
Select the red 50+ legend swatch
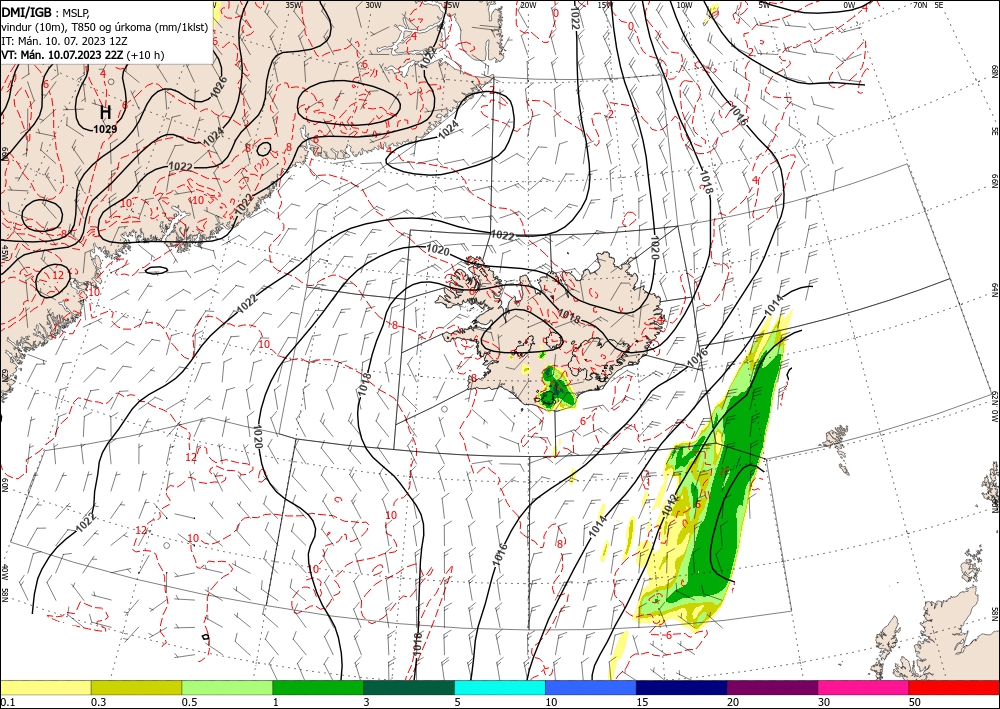(x=954, y=687)
